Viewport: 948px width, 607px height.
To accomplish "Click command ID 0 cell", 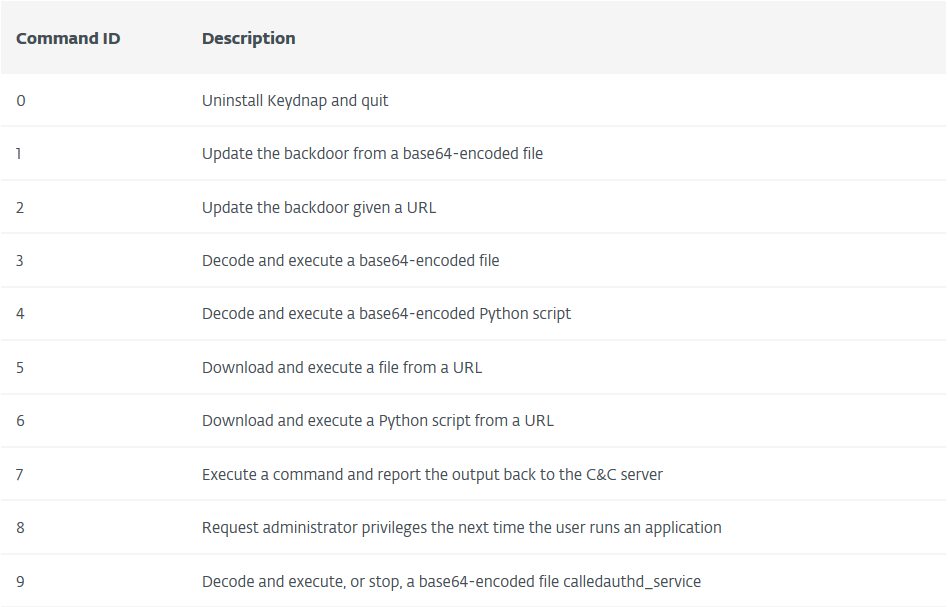I will (x=21, y=101).
